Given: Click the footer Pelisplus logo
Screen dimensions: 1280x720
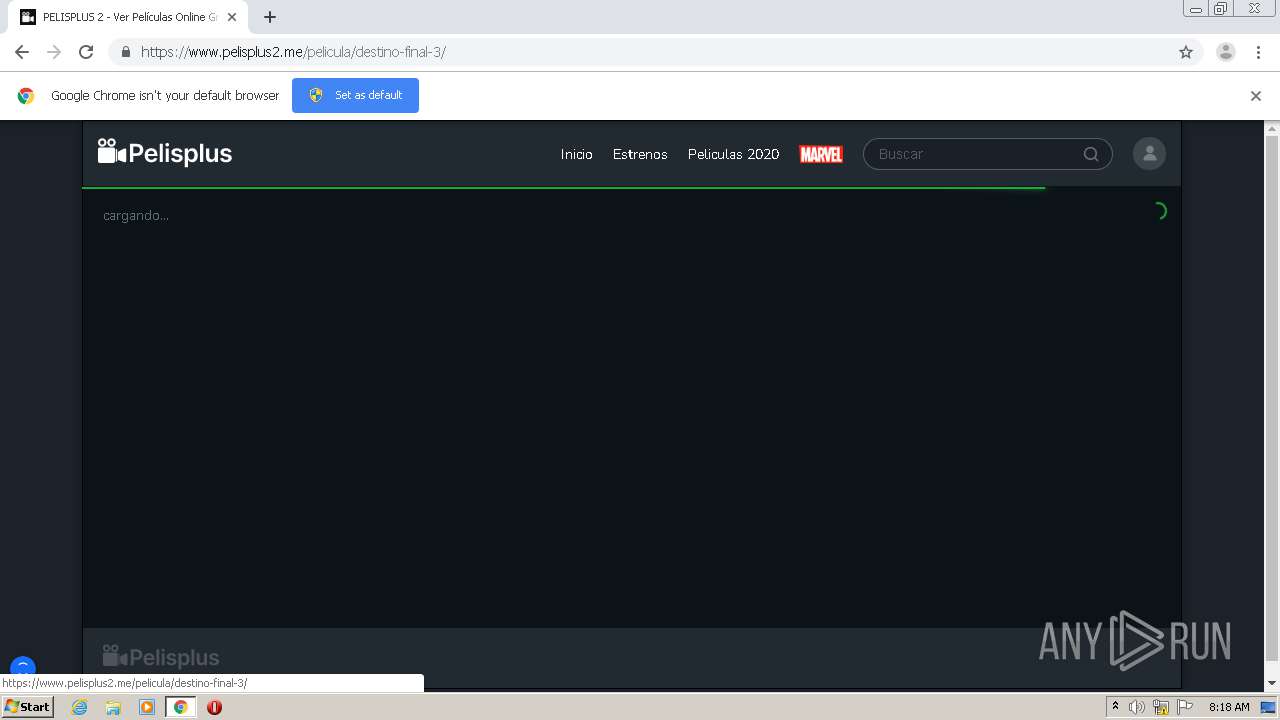Looking at the screenshot, I should [161, 657].
